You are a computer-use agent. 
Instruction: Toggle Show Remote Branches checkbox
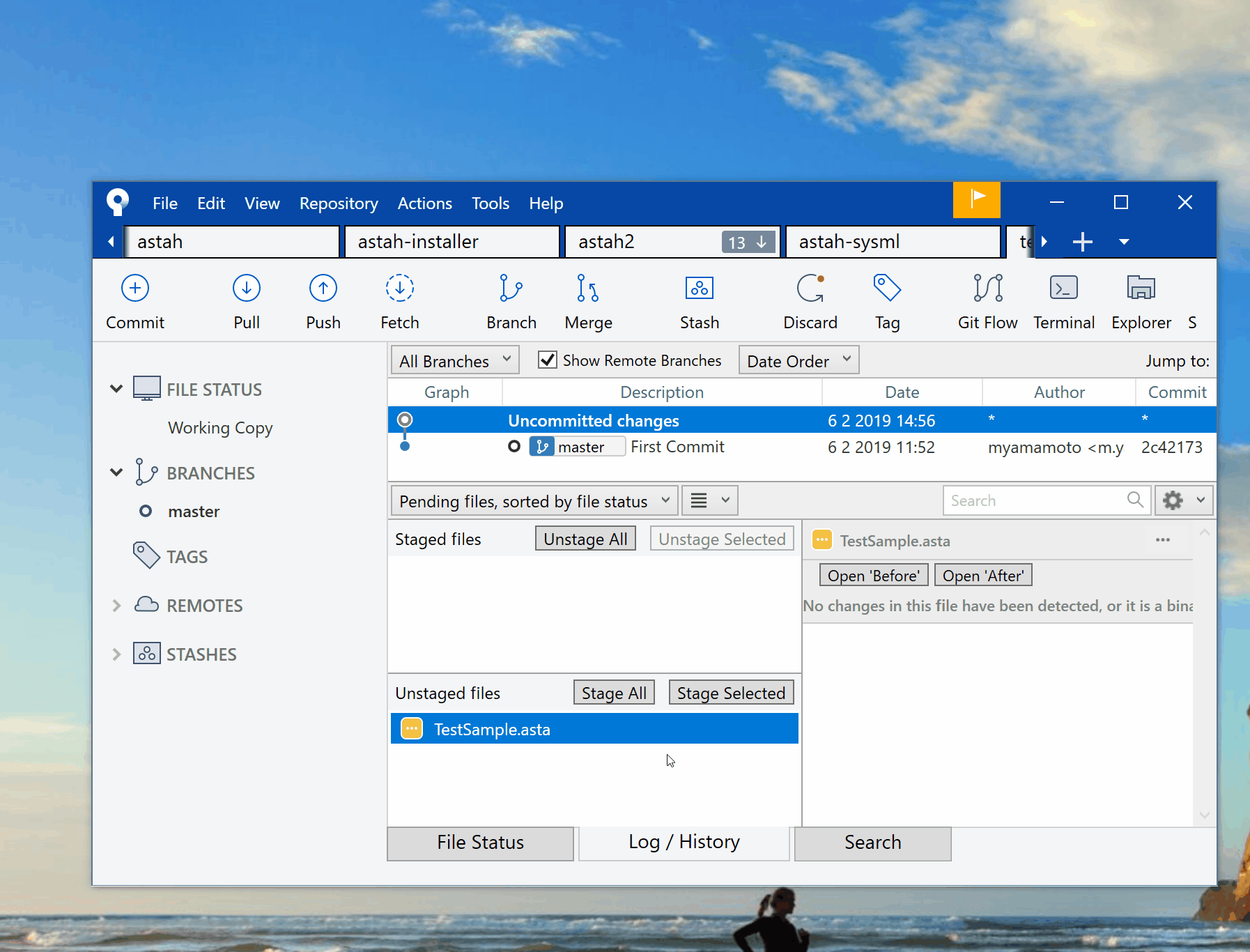(x=548, y=360)
